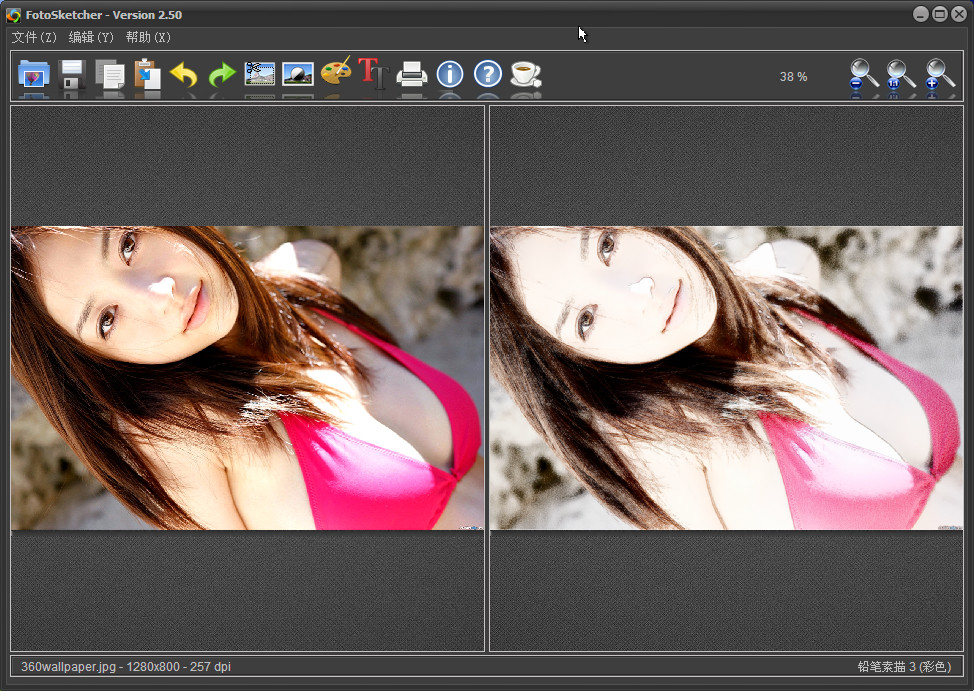Image resolution: width=974 pixels, height=691 pixels.
Task: Paste from clipboard using the clipboard icon
Action: [148, 75]
